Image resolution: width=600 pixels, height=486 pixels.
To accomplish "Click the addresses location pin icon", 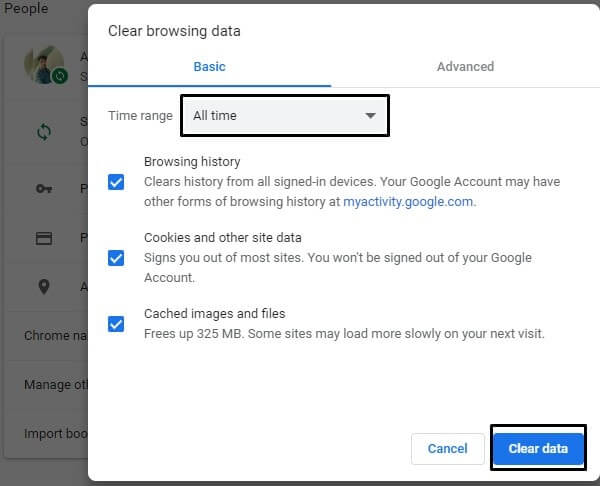I will click(44, 287).
